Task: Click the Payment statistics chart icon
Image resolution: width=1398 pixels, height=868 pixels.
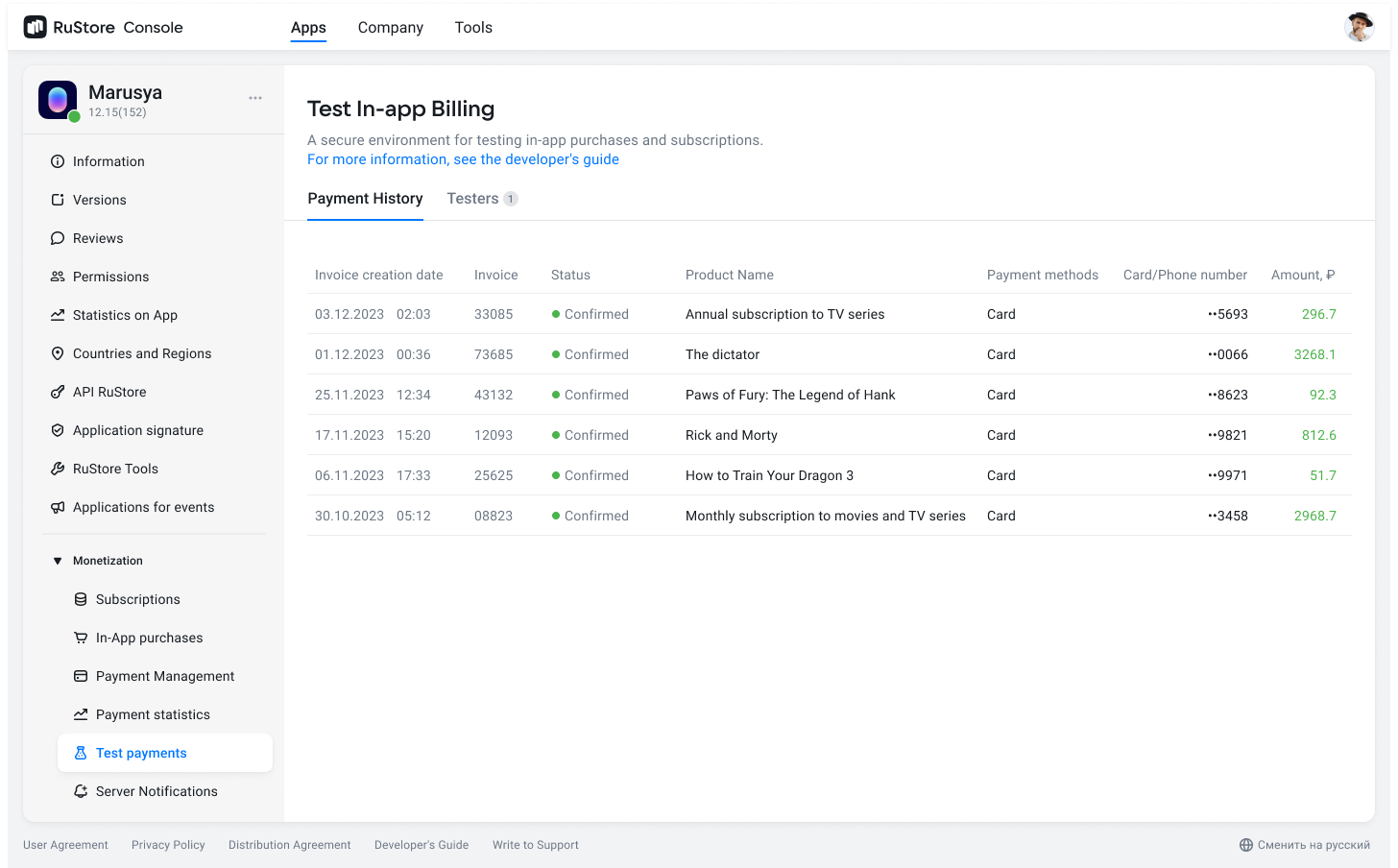Action: (81, 714)
